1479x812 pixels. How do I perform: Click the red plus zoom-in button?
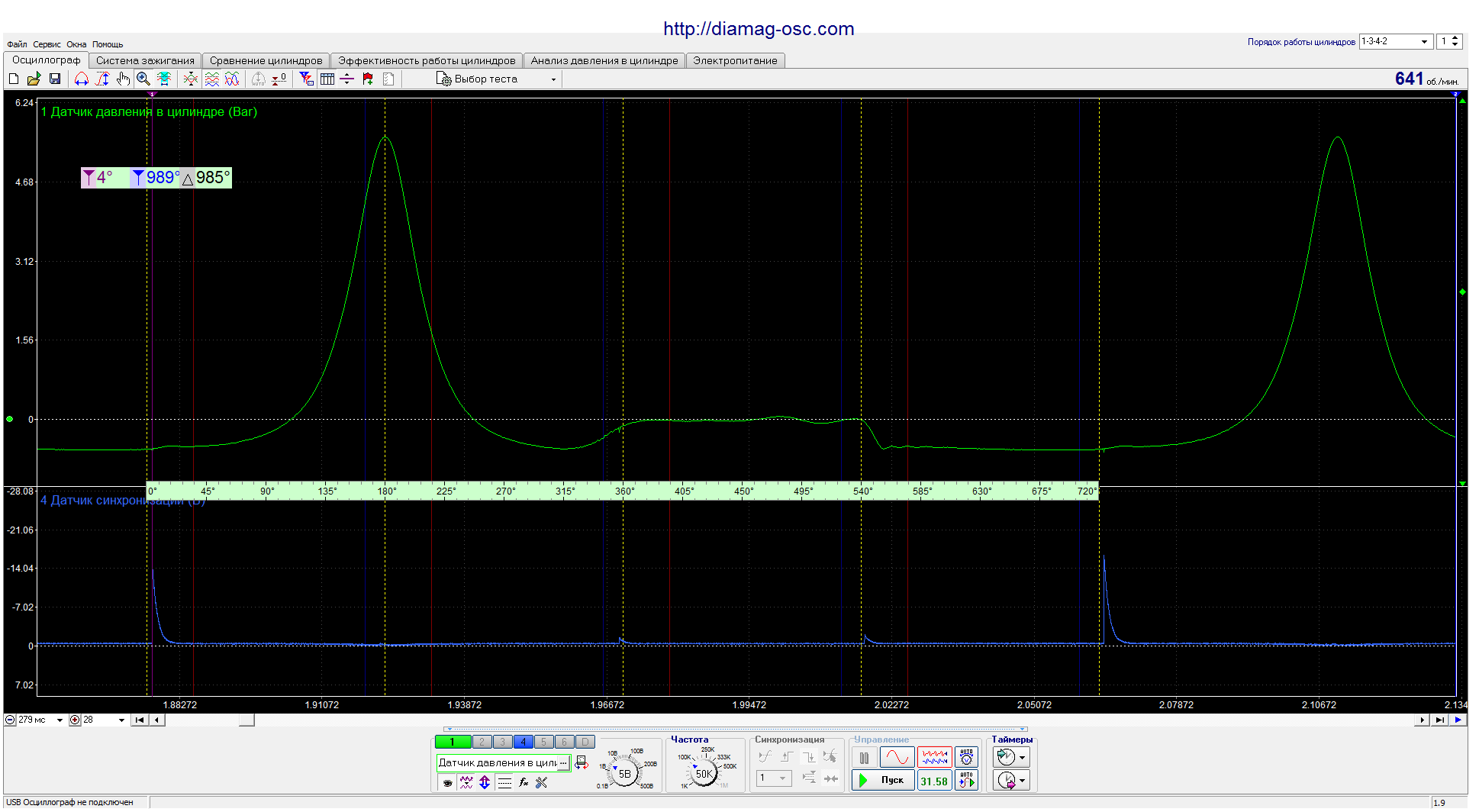coord(75,720)
